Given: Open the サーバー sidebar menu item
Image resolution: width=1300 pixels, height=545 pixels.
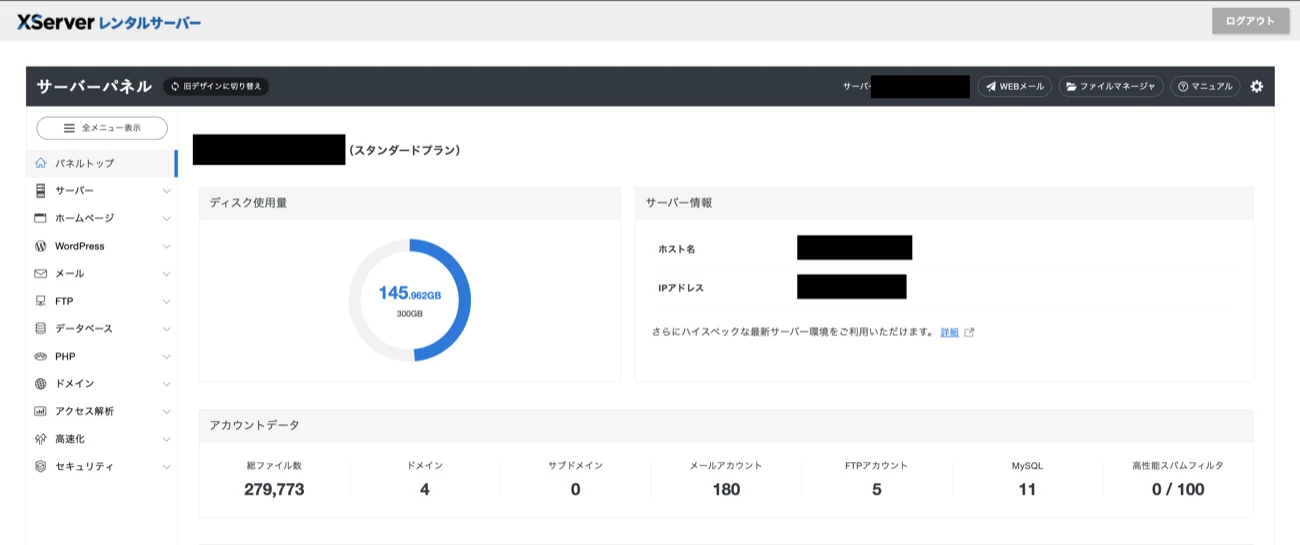Looking at the screenshot, I should pos(101,190).
